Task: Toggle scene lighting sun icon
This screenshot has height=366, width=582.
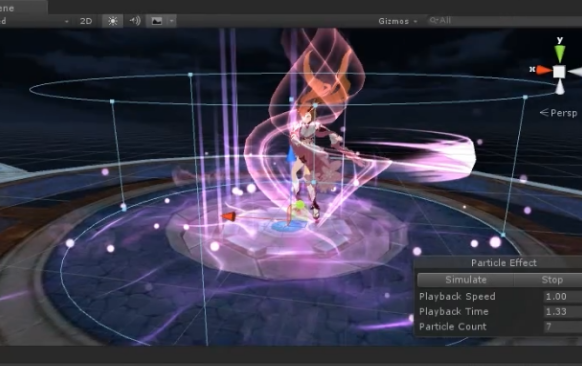Action: coord(112,21)
